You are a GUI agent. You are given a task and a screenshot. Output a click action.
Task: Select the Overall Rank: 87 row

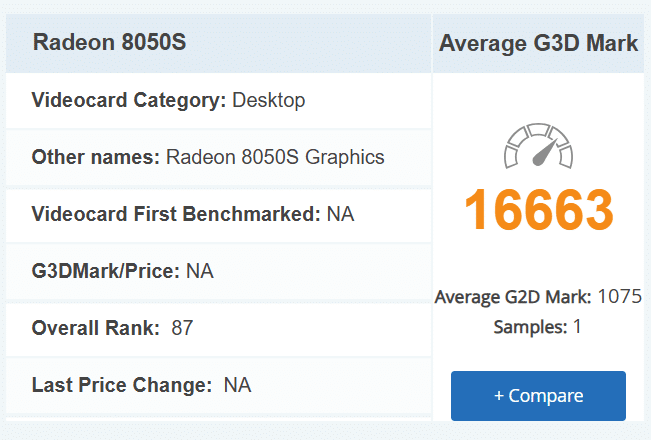tap(218, 328)
